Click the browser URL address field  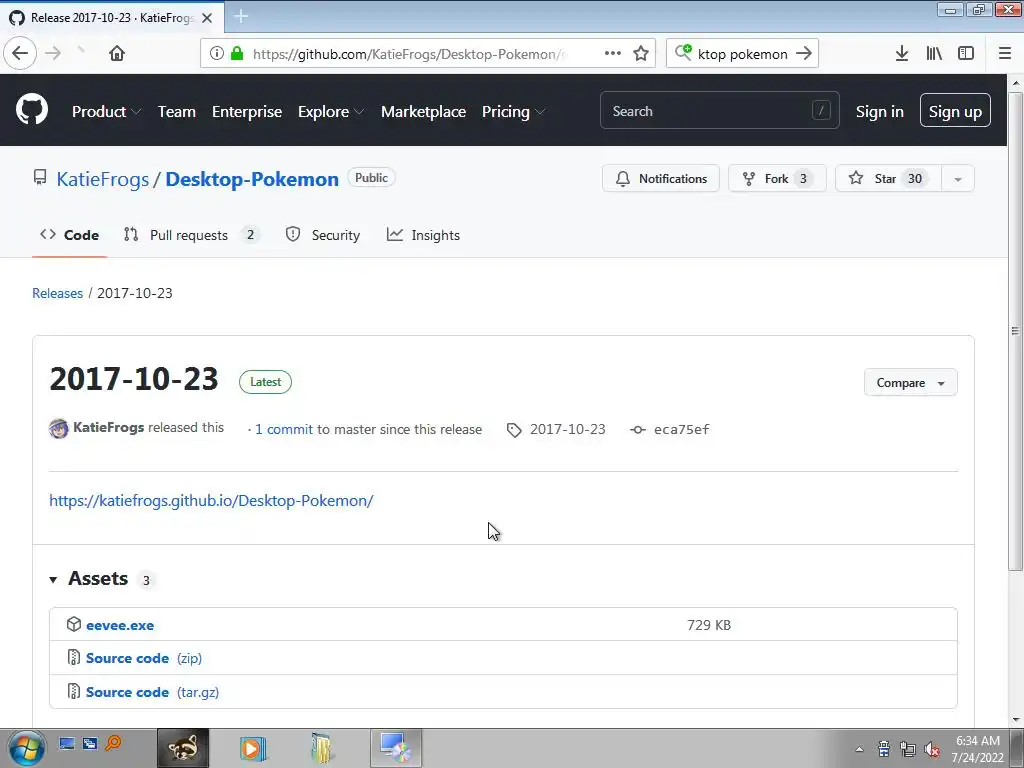point(410,54)
